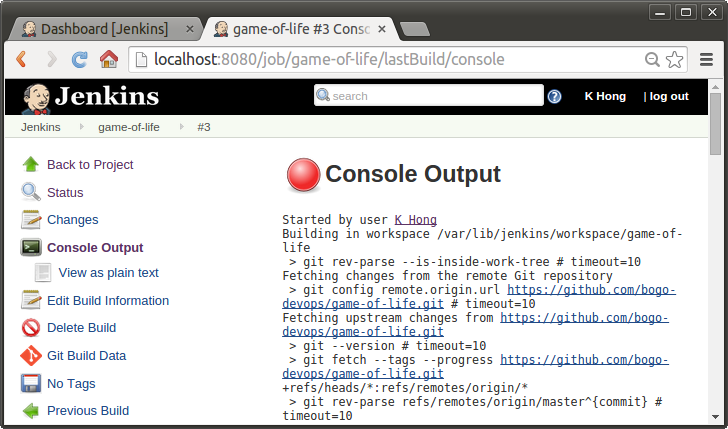Click the #3 breadcrumb
Viewport: 728px width, 429px height.
click(x=204, y=127)
